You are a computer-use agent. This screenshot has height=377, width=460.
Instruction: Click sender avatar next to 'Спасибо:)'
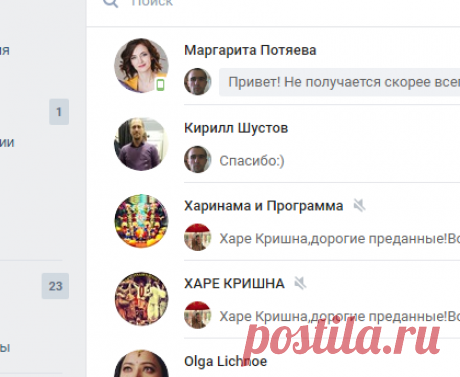click(198, 159)
